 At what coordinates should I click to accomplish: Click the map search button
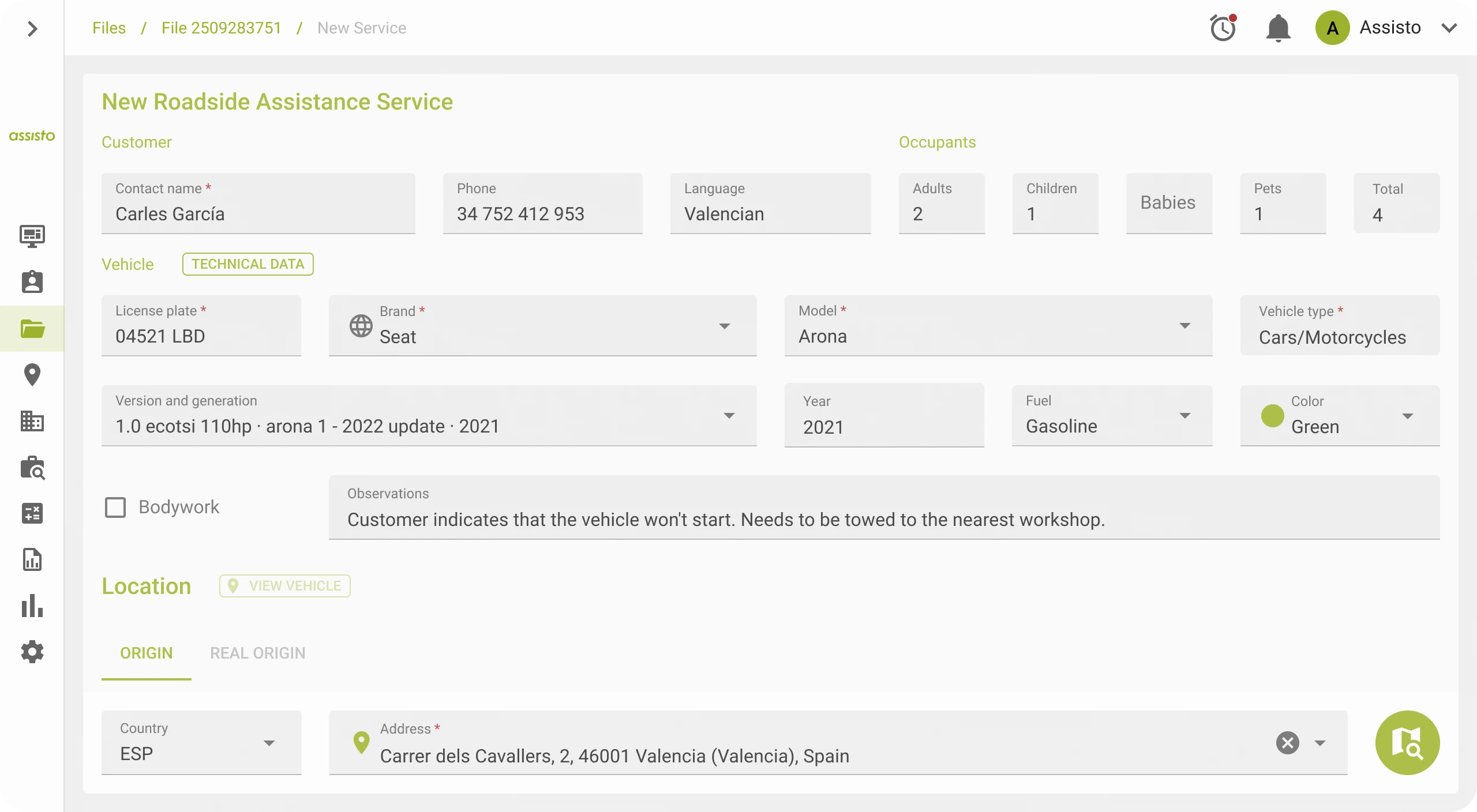pyautogui.click(x=1407, y=743)
